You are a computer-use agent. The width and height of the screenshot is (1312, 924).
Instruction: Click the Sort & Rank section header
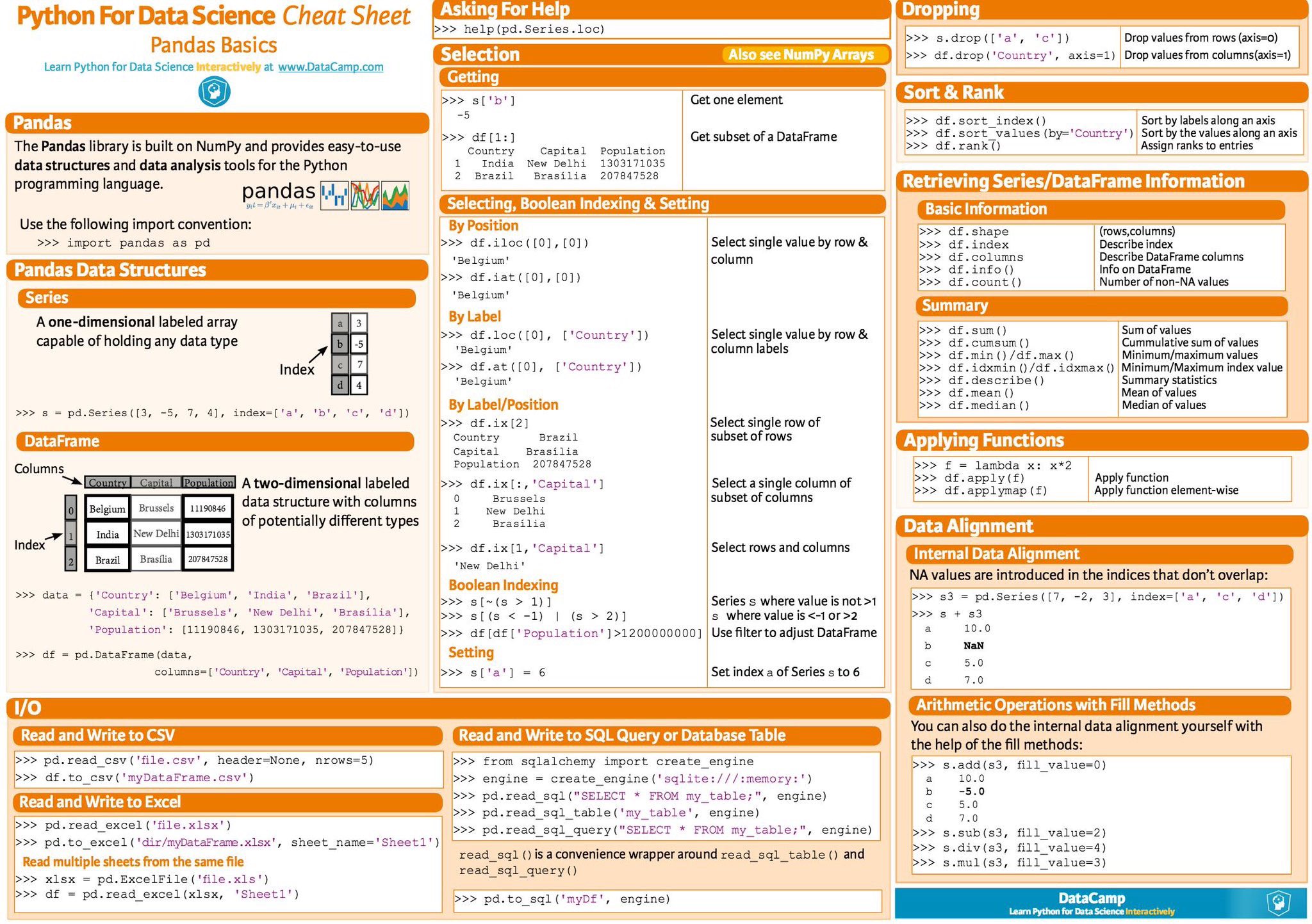click(x=953, y=93)
